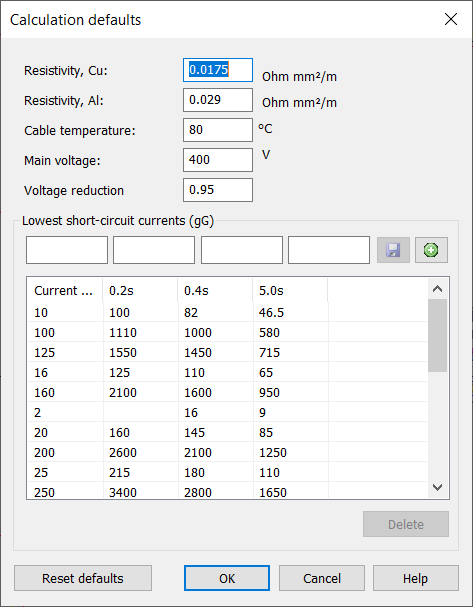This screenshot has width=473, height=607.
Task: Confirm with the OK button
Action: 227,578
